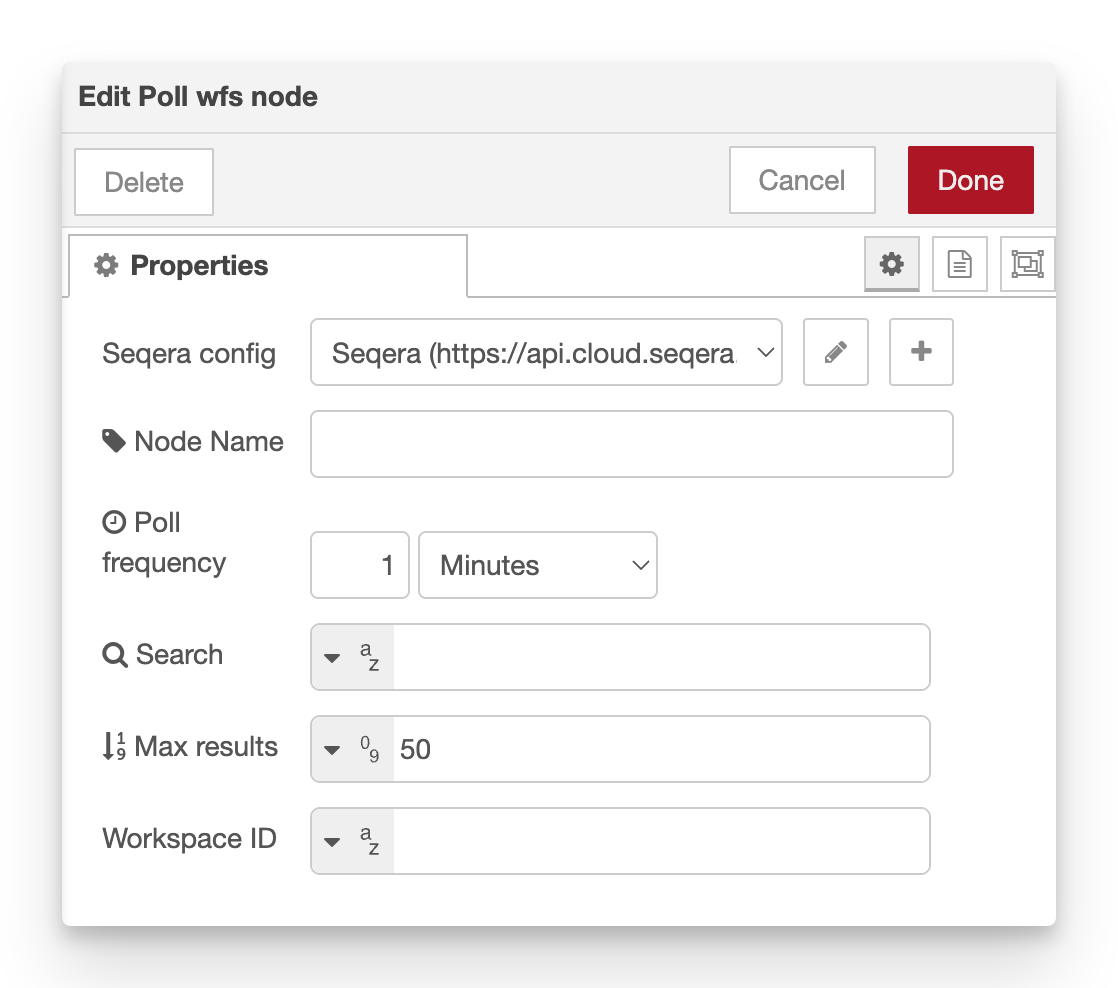Image resolution: width=1118 pixels, height=988 pixels.
Task: Open the node Description tab document icon
Action: click(x=959, y=264)
